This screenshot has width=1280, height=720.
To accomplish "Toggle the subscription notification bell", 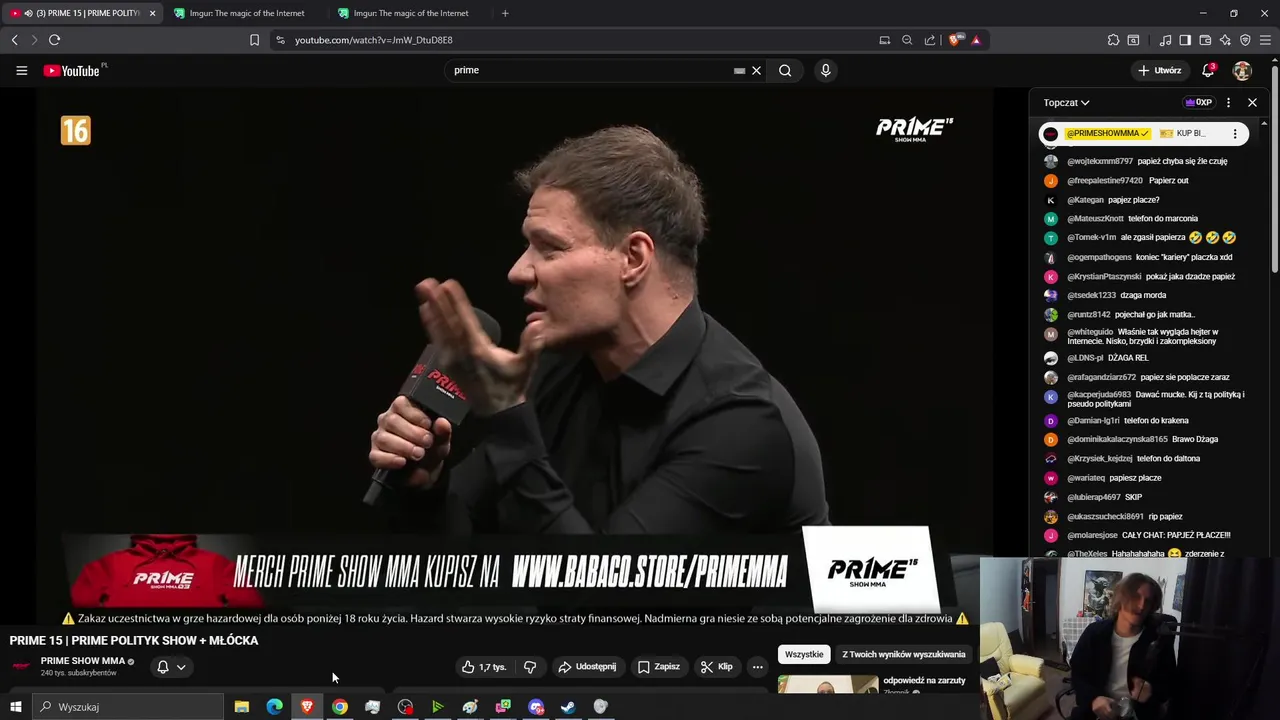I will click(162, 667).
